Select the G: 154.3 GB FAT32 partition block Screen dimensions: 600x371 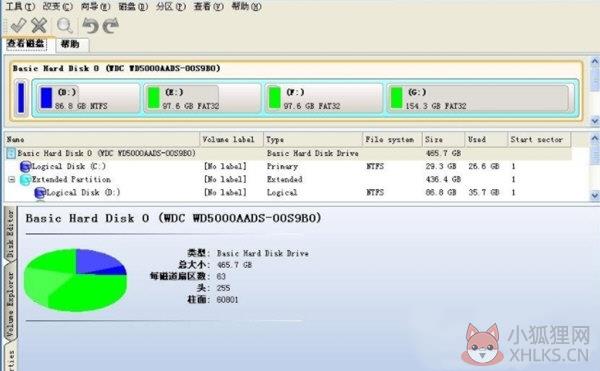click(x=481, y=98)
